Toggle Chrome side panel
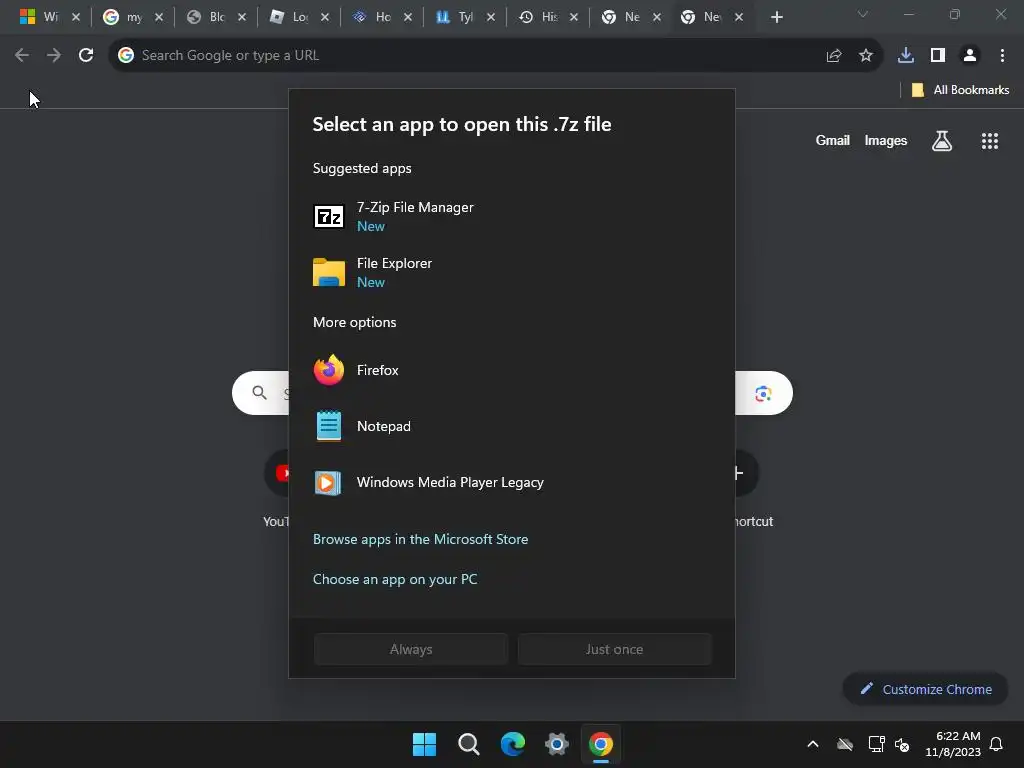The image size is (1024, 768). pyautogui.click(x=938, y=56)
